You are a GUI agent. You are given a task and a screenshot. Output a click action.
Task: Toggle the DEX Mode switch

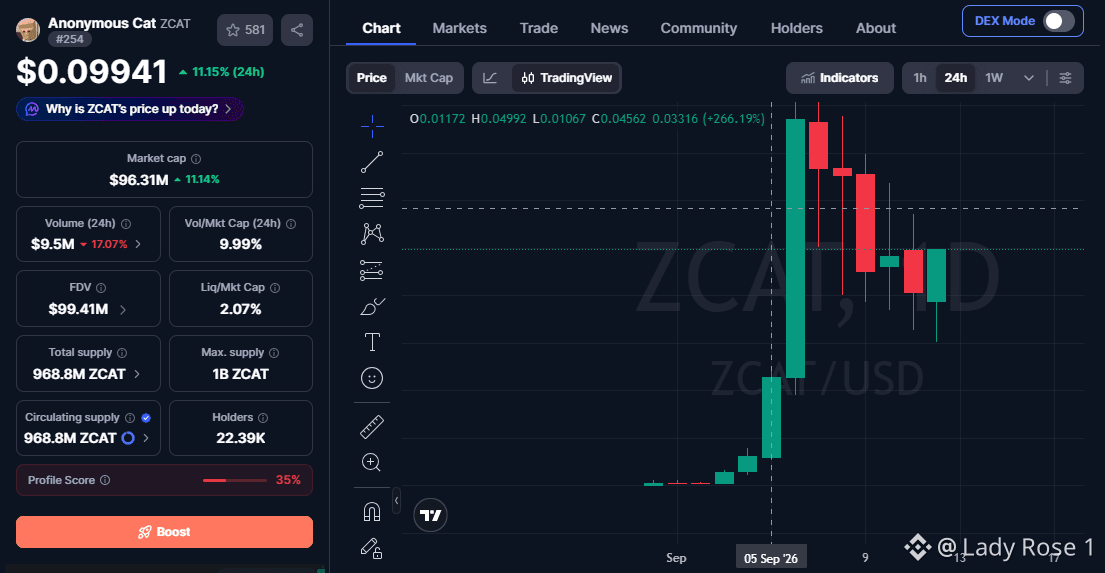pyautogui.click(x=1059, y=21)
